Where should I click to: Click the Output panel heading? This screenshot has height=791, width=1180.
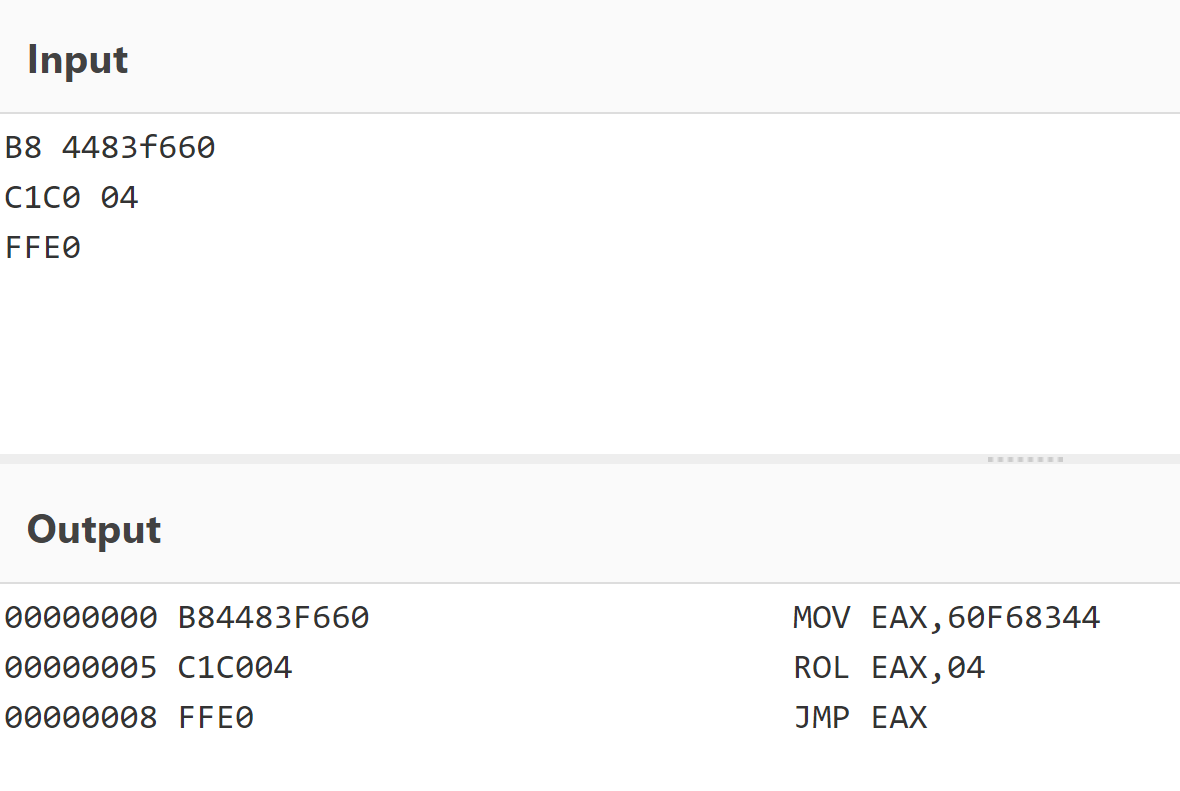[x=94, y=530]
